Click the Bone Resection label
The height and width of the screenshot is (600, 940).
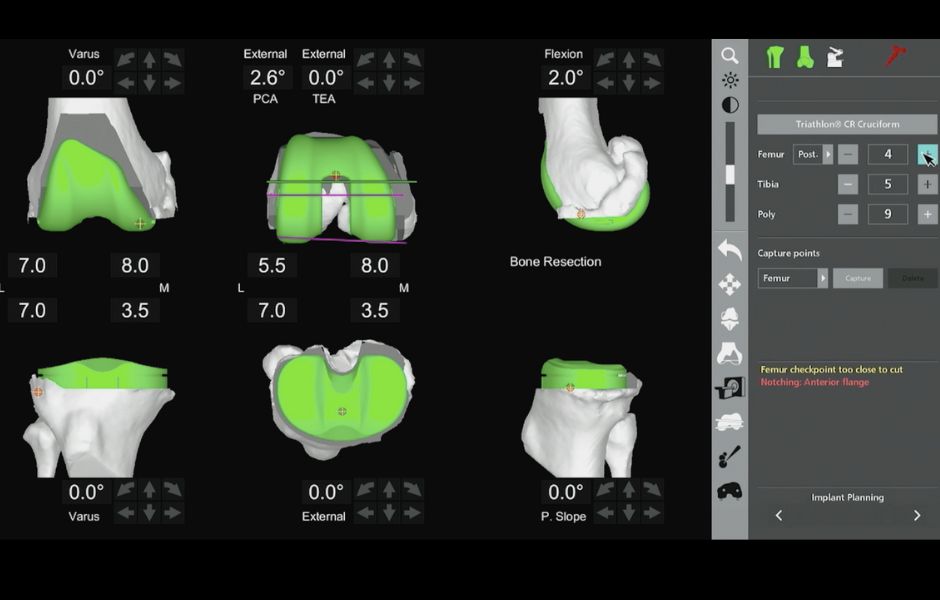click(x=555, y=261)
